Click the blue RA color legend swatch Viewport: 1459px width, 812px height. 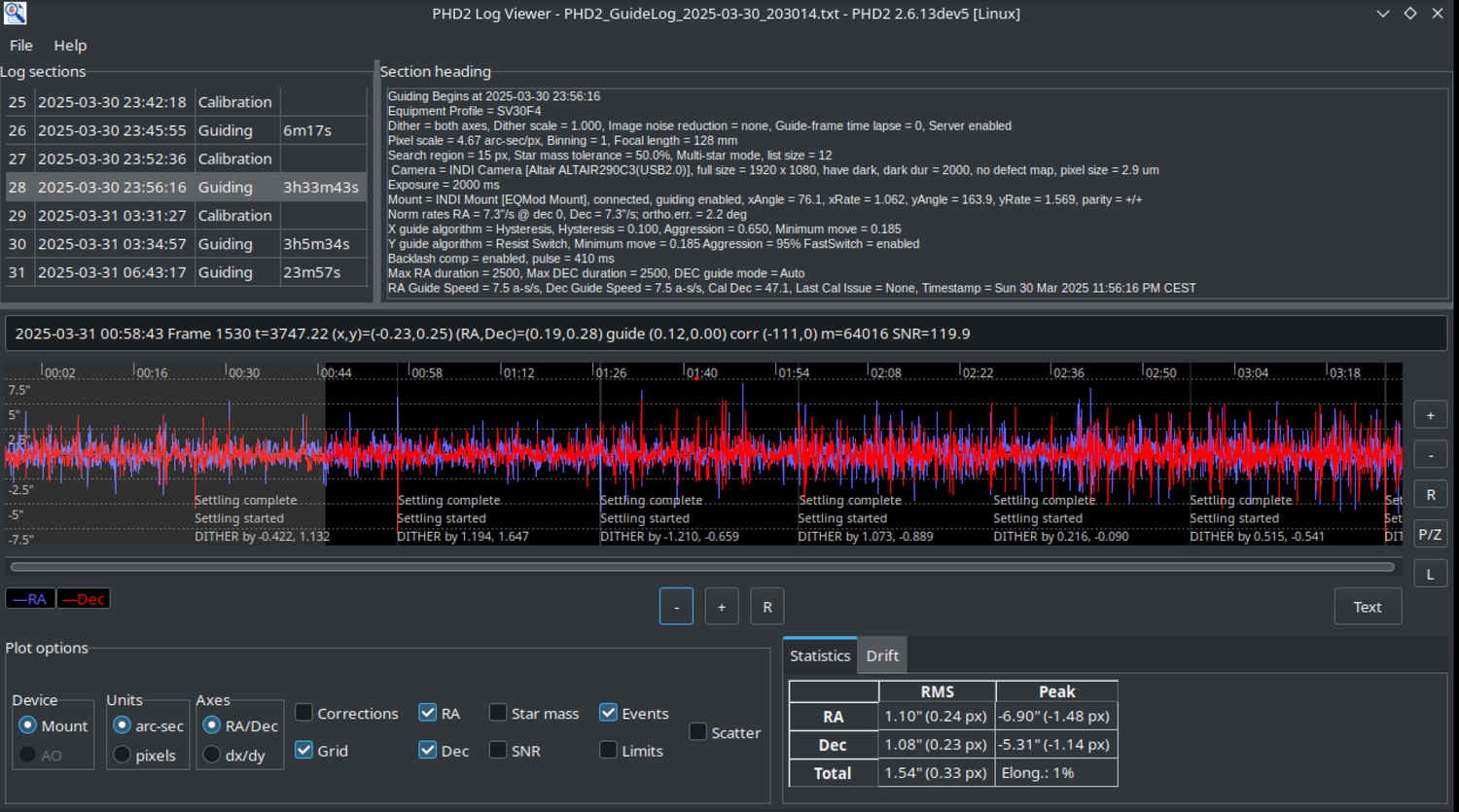[30, 599]
